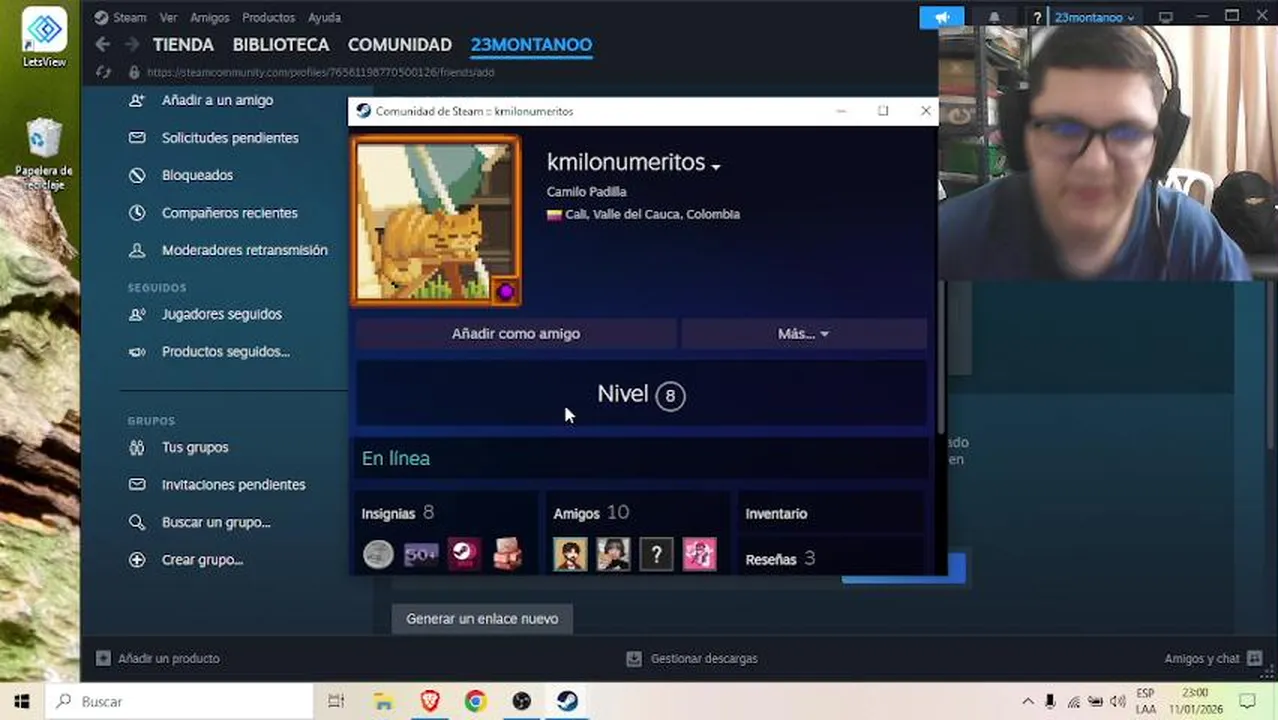1278x720 pixels.
Task: Click the taskbar volume speaker icon
Action: pos(1117,701)
